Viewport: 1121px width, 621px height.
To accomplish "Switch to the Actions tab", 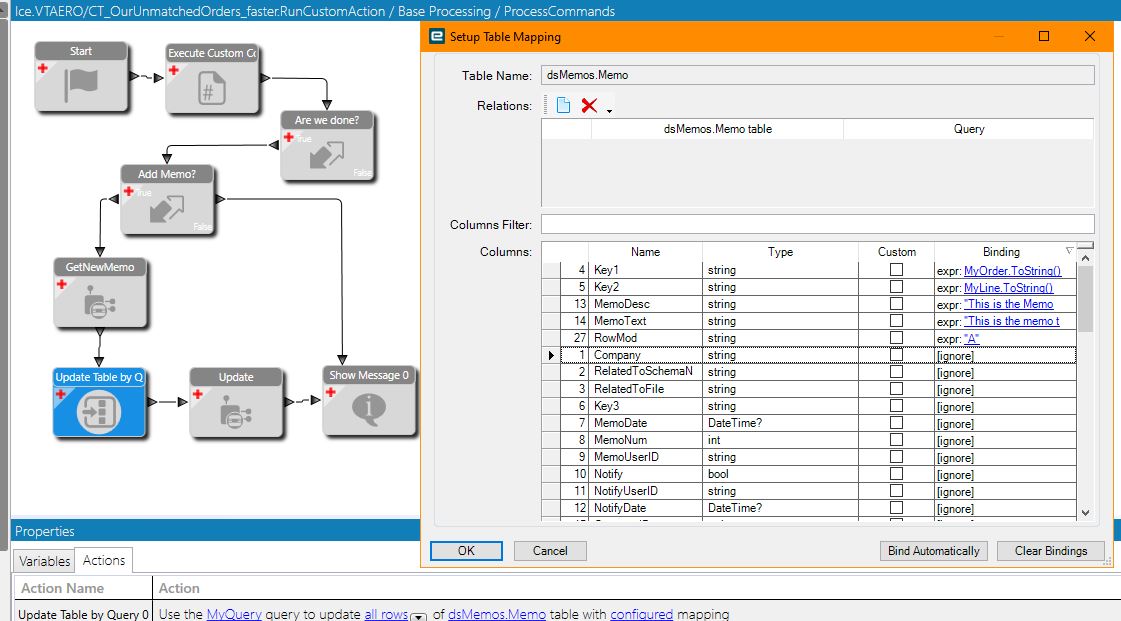I will click(104, 560).
